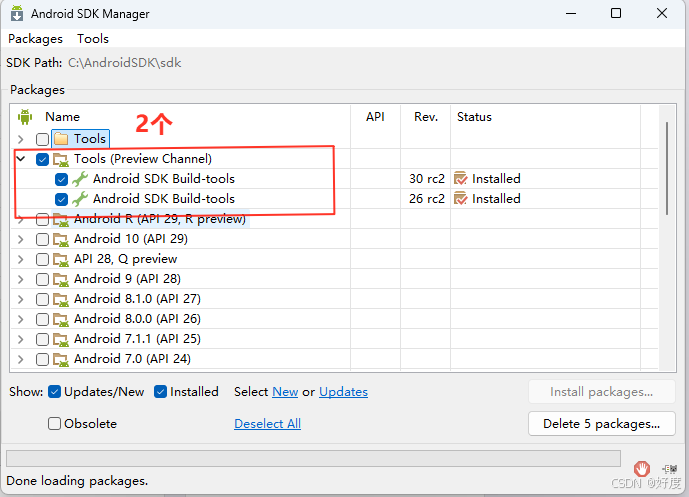Click the API column header

(375, 117)
